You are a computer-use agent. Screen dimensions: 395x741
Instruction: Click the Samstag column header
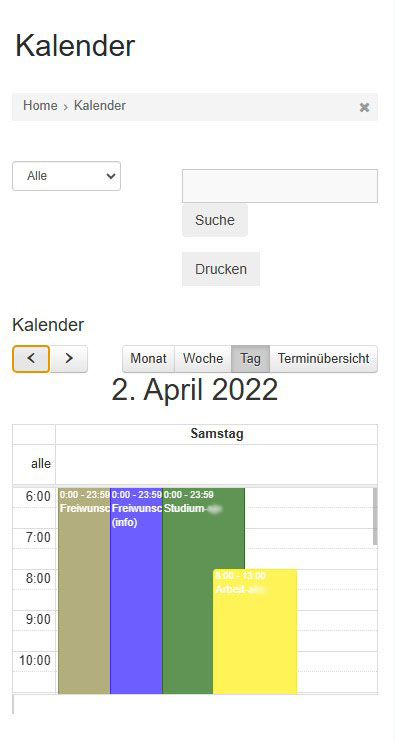[x=216, y=434]
